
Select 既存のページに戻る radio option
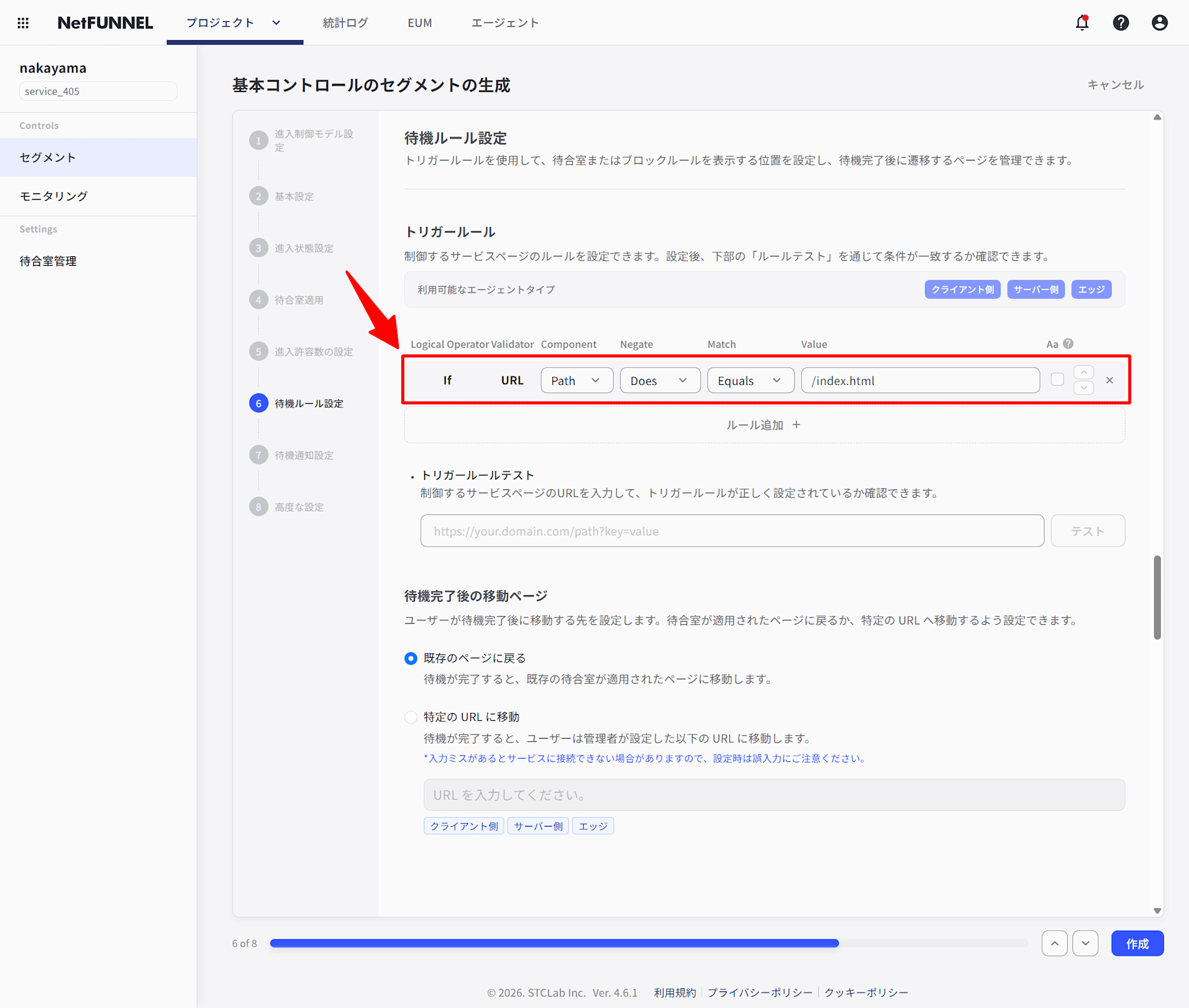411,658
